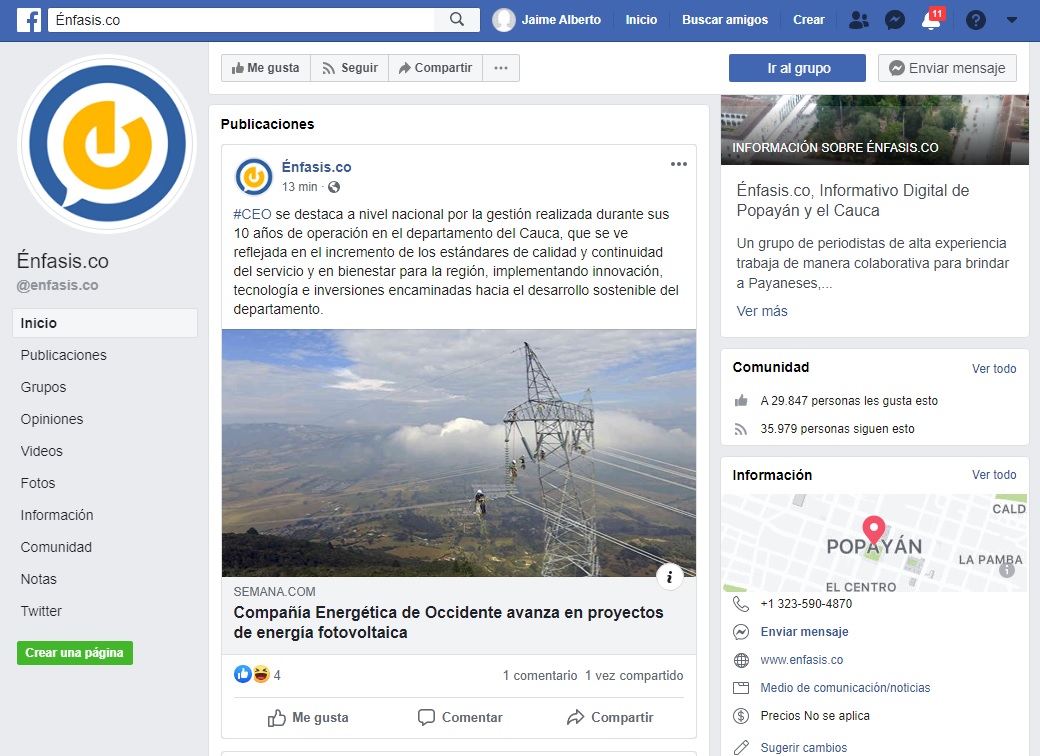This screenshot has width=1040, height=756.
Task: Select Publicaciones in the left sidebar
Action: (x=64, y=355)
